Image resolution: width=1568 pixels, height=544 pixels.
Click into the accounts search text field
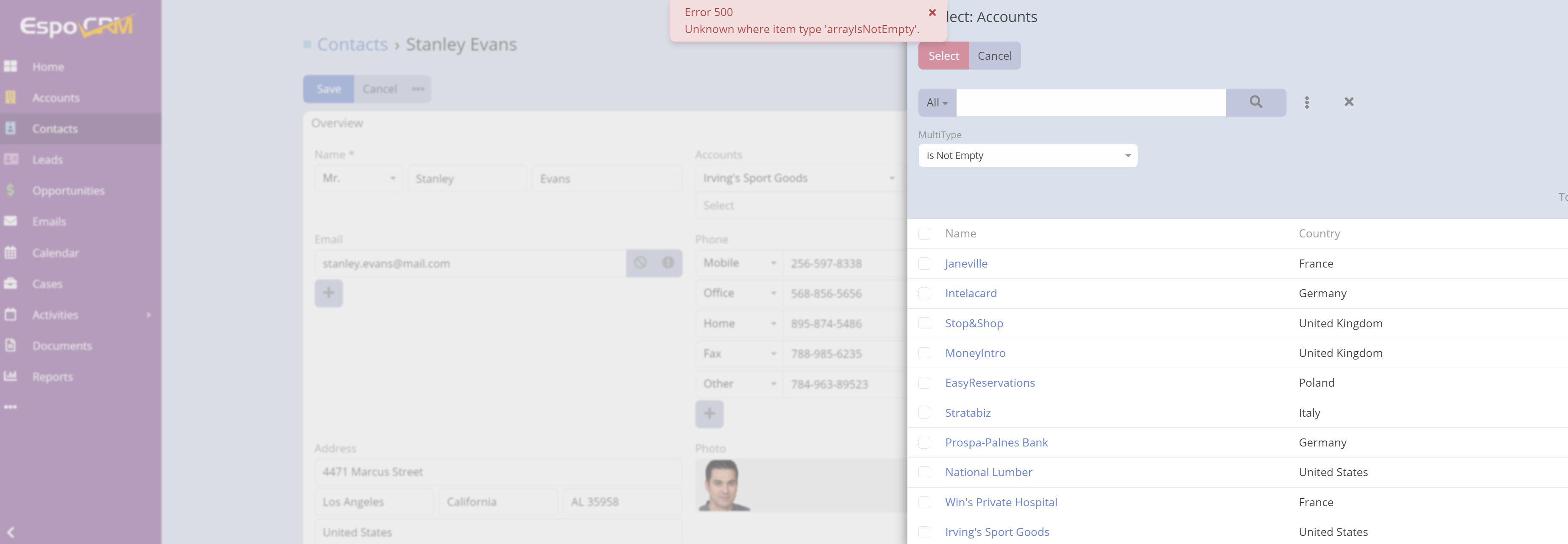click(1090, 103)
